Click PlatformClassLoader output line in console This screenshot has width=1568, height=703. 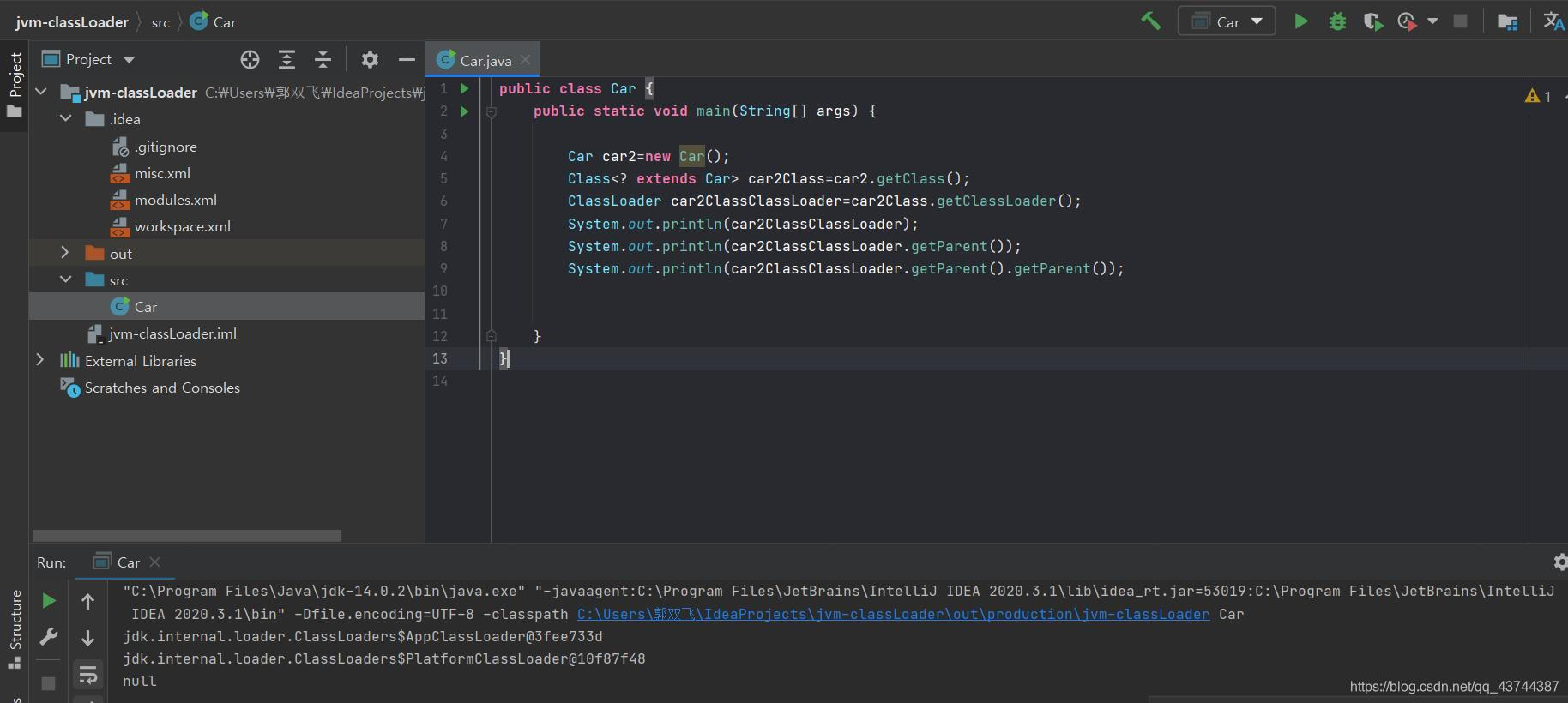click(383, 658)
